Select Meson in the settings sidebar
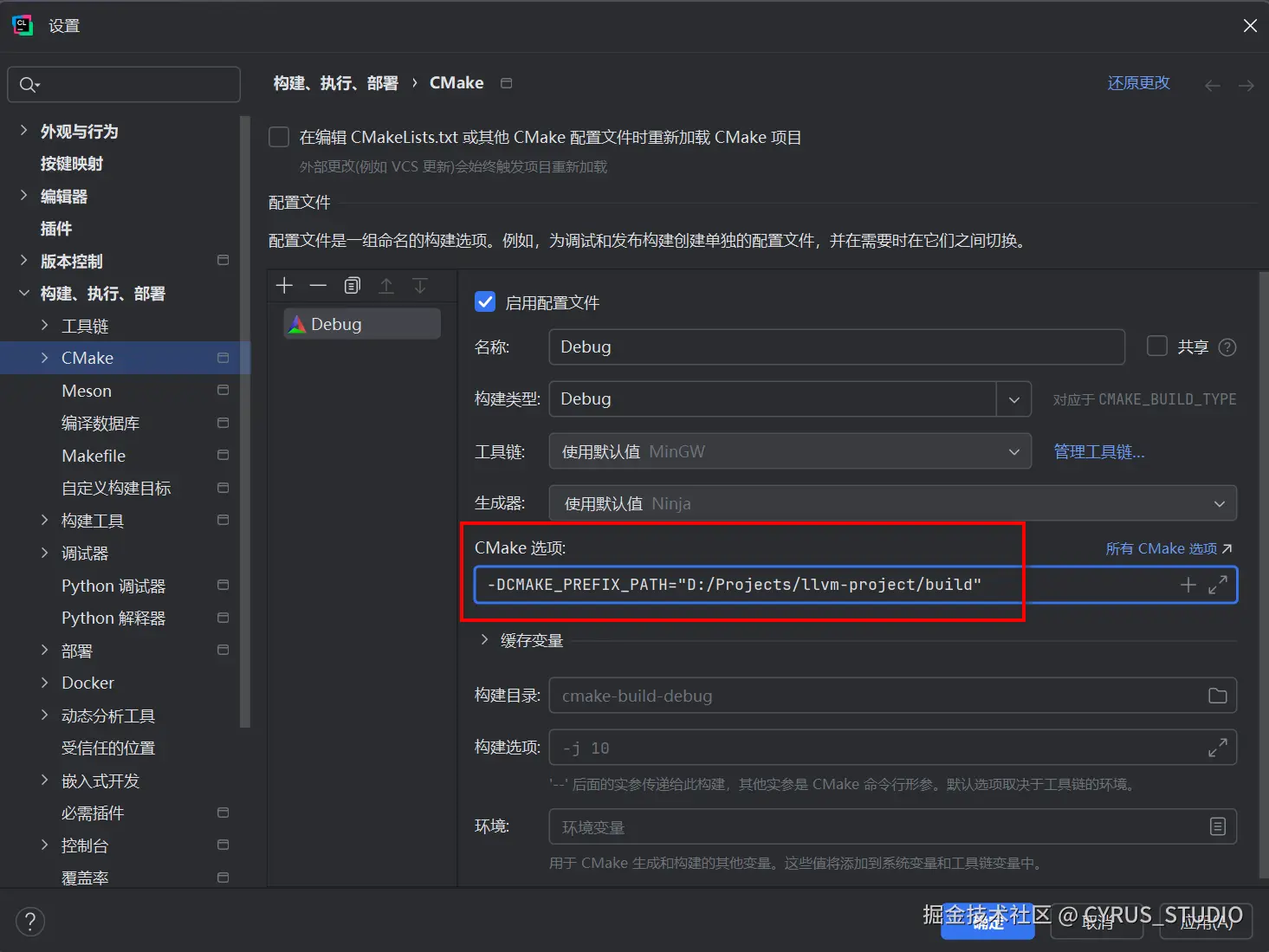1269x952 pixels. pos(86,390)
